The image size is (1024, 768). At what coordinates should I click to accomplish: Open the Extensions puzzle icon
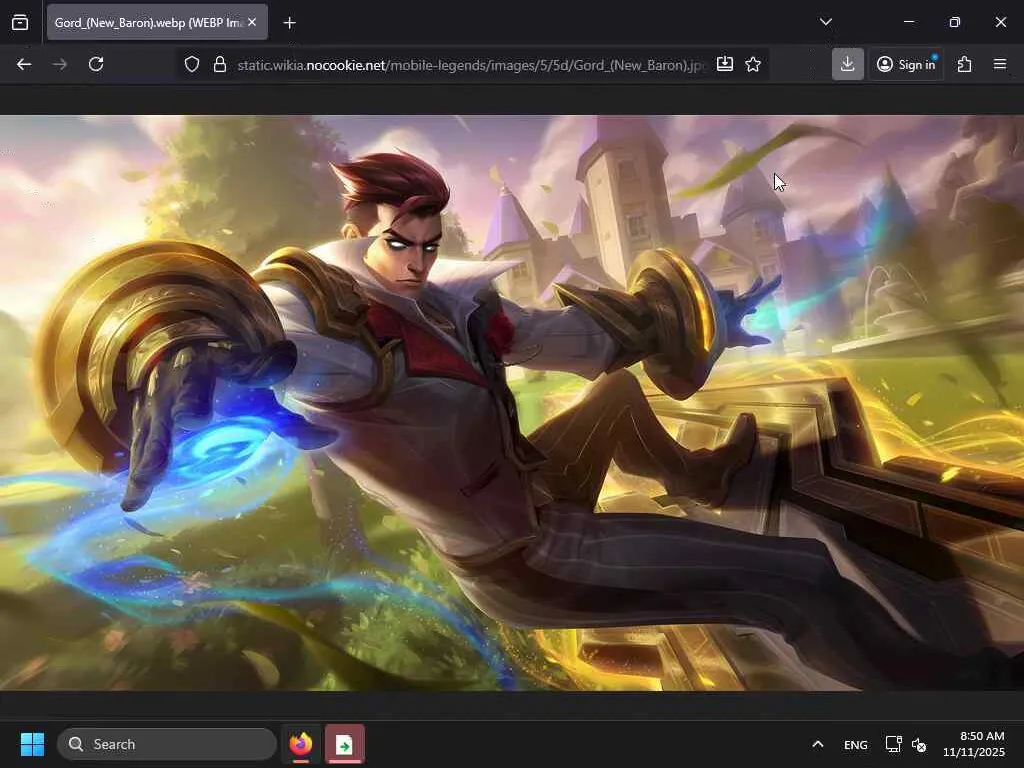(965, 64)
